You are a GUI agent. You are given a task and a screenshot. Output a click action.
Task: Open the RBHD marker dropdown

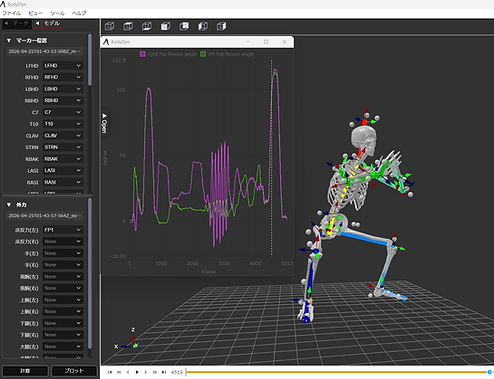point(63,100)
